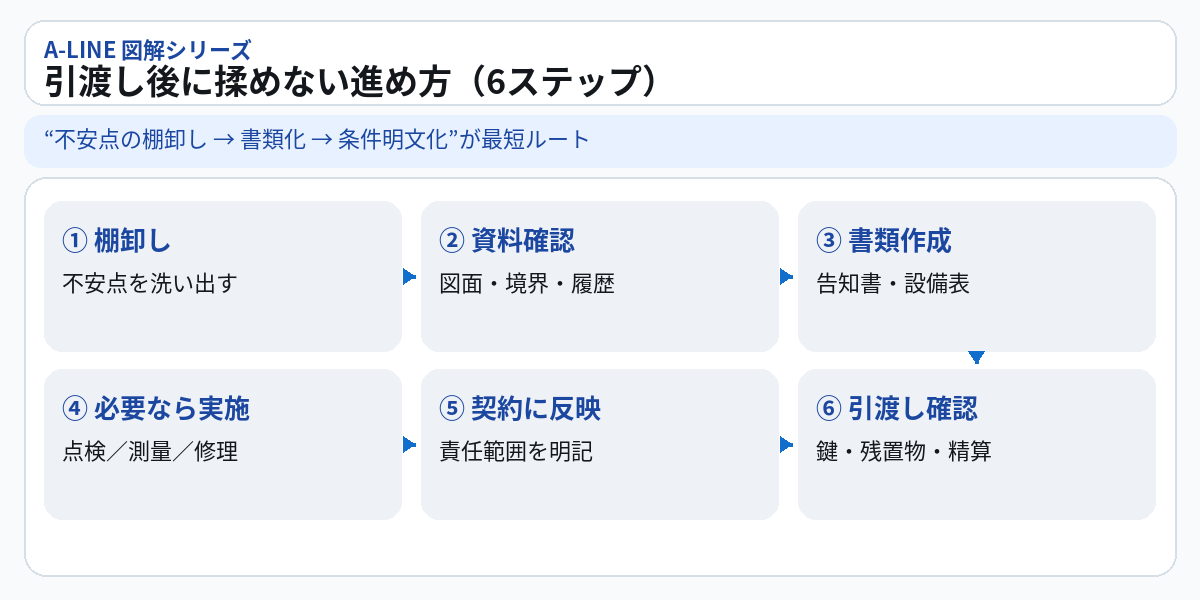The height and width of the screenshot is (600, 1200).
Task: Click arrow between 必要なら実施 and 契約に反映
Action: click(x=409, y=445)
